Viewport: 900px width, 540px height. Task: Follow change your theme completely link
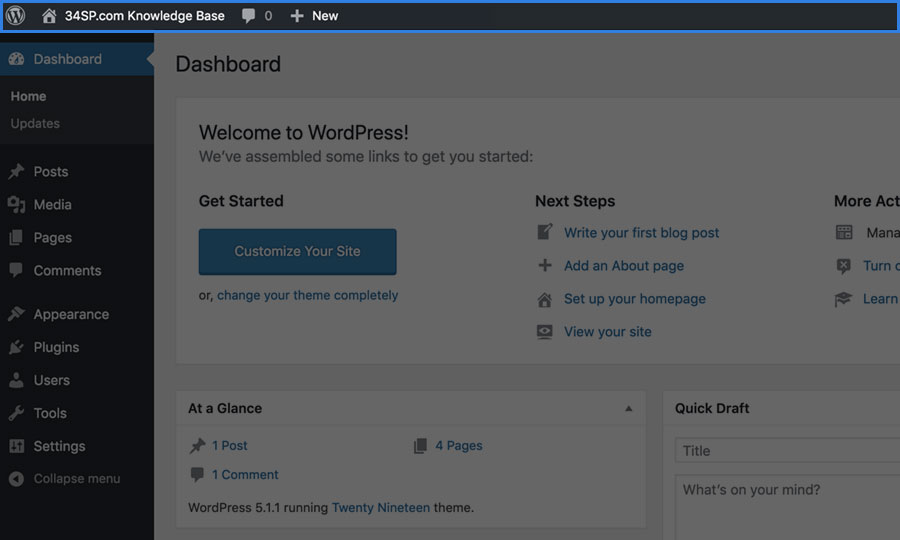point(308,295)
